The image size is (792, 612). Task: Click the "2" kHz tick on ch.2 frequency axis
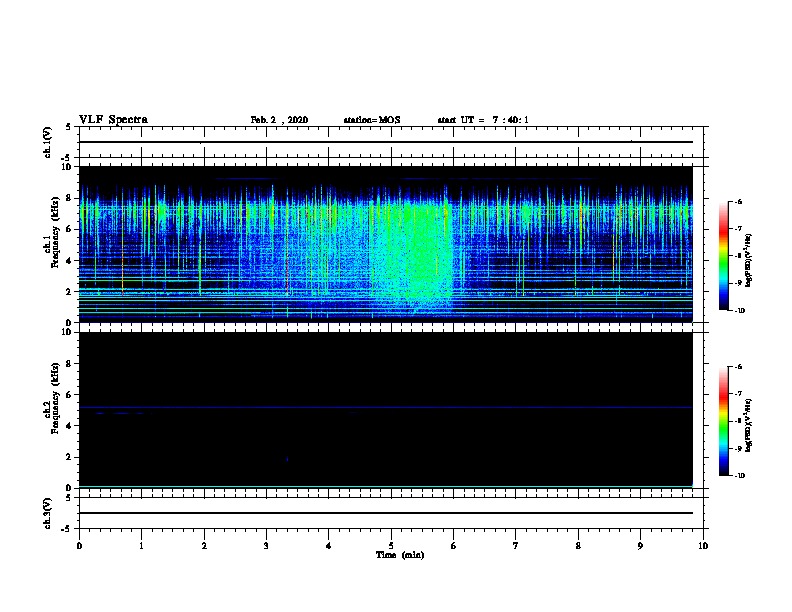coord(70,457)
